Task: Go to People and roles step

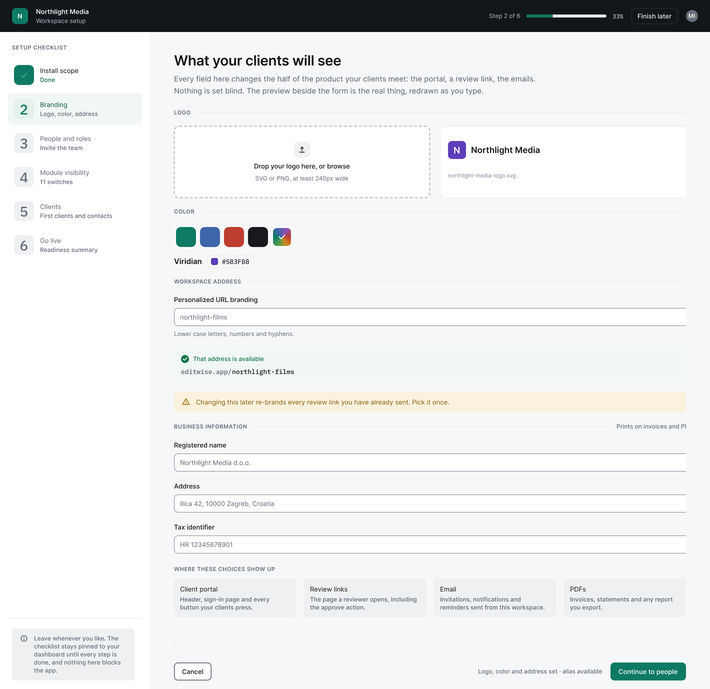Action: point(75,143)
